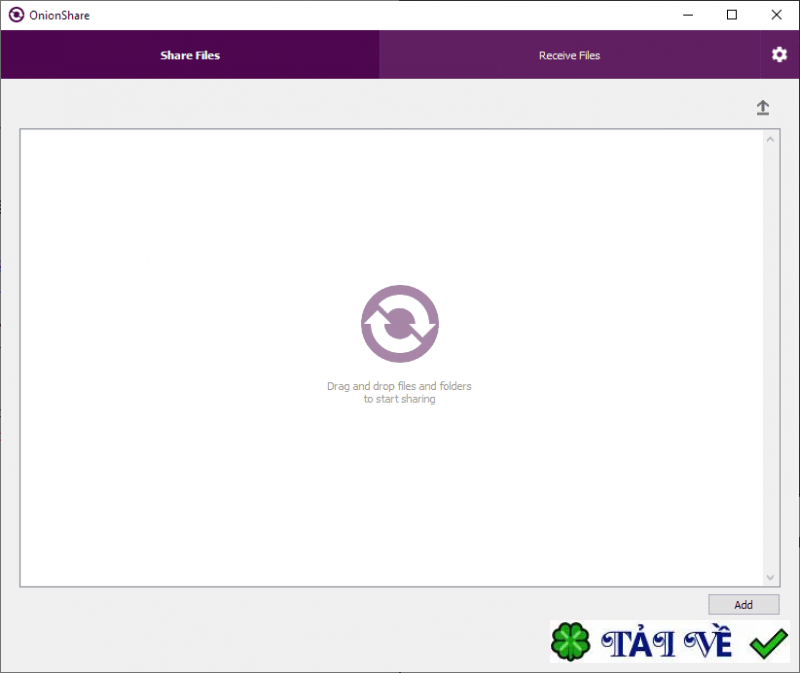Open settings via the gear icon

tap(779, 55)
